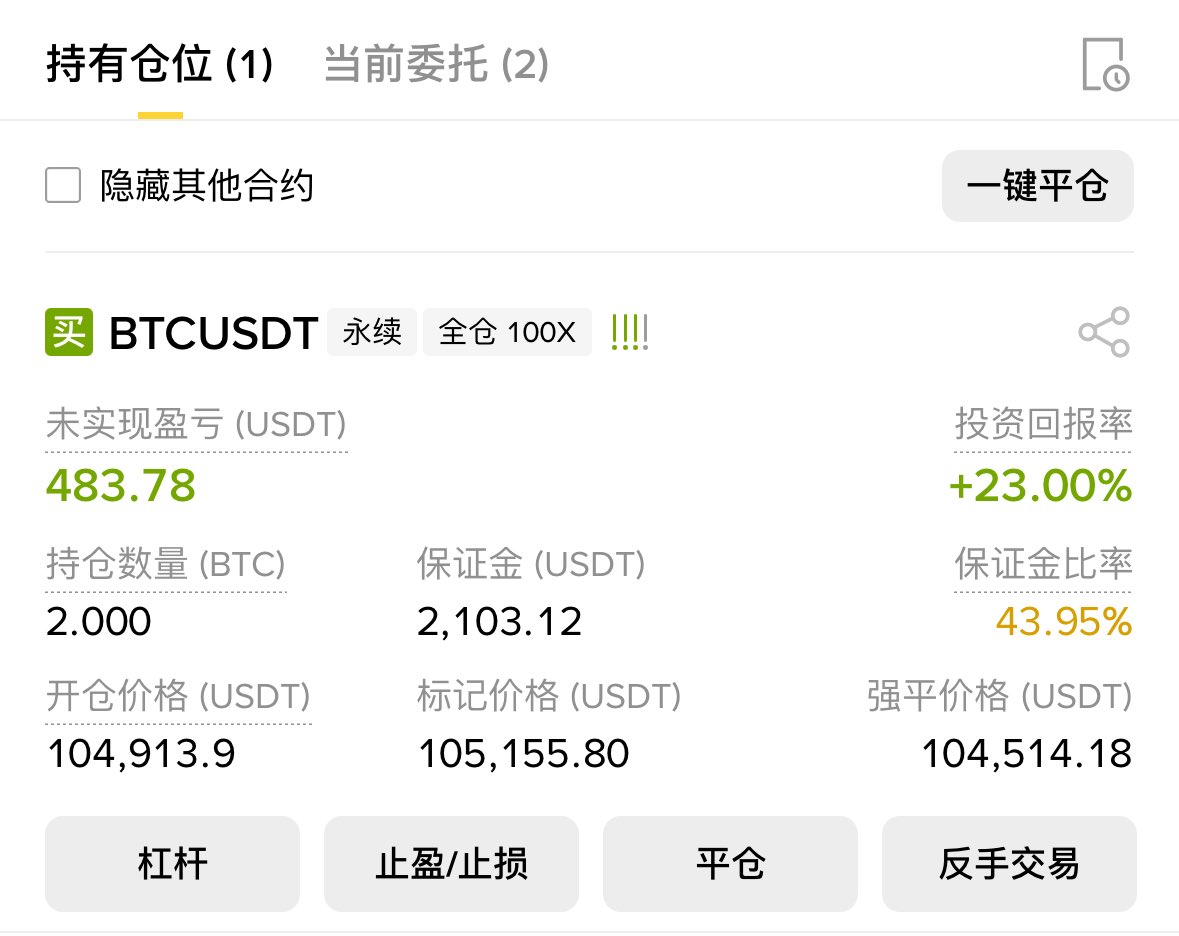Tap the 持仓数量 (BTC) underlined label
The height and width of the screenshot is (936, 1179).
click(x=166, y=563)
